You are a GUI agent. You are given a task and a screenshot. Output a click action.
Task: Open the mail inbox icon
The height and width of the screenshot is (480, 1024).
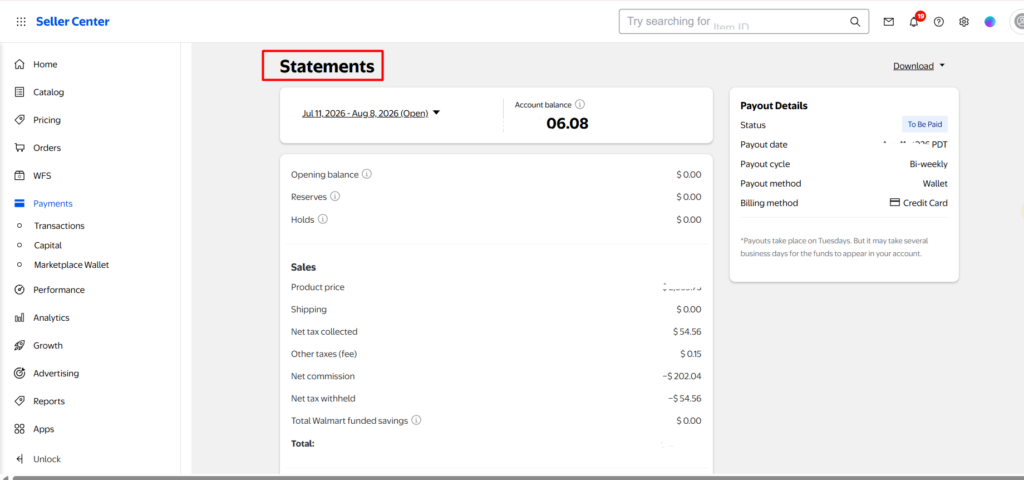tap(888, 22)
